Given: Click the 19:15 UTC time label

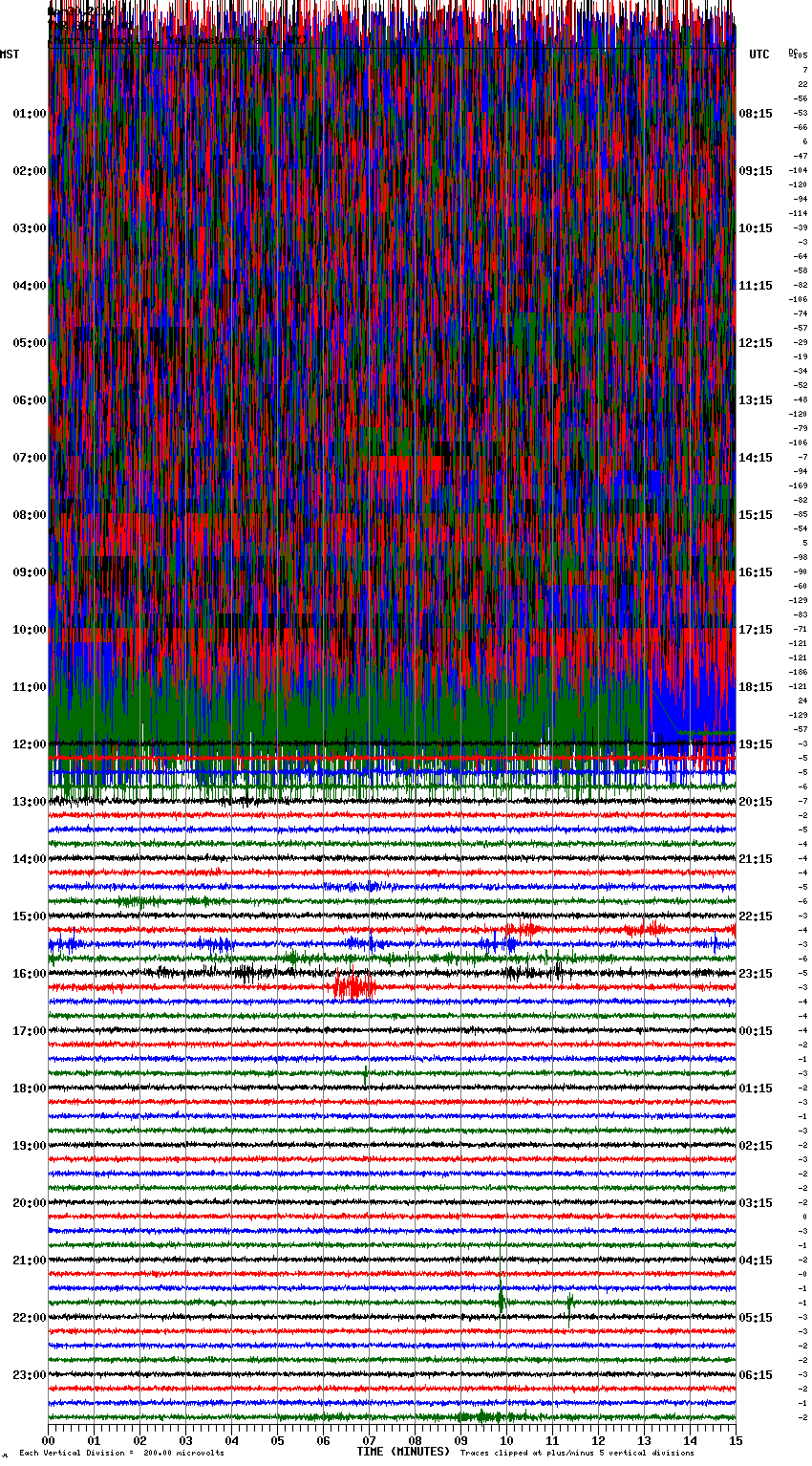Looking at the screenshot, I should click(756, 744).
